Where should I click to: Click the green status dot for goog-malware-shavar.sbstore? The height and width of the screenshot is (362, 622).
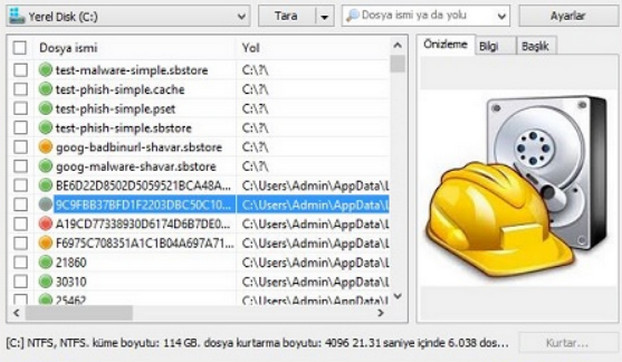(46, 166)
